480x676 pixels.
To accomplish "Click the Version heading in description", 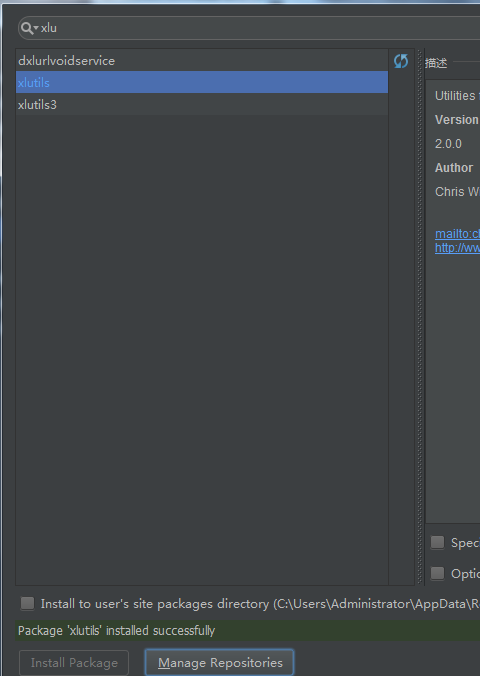I will (457, 120).
